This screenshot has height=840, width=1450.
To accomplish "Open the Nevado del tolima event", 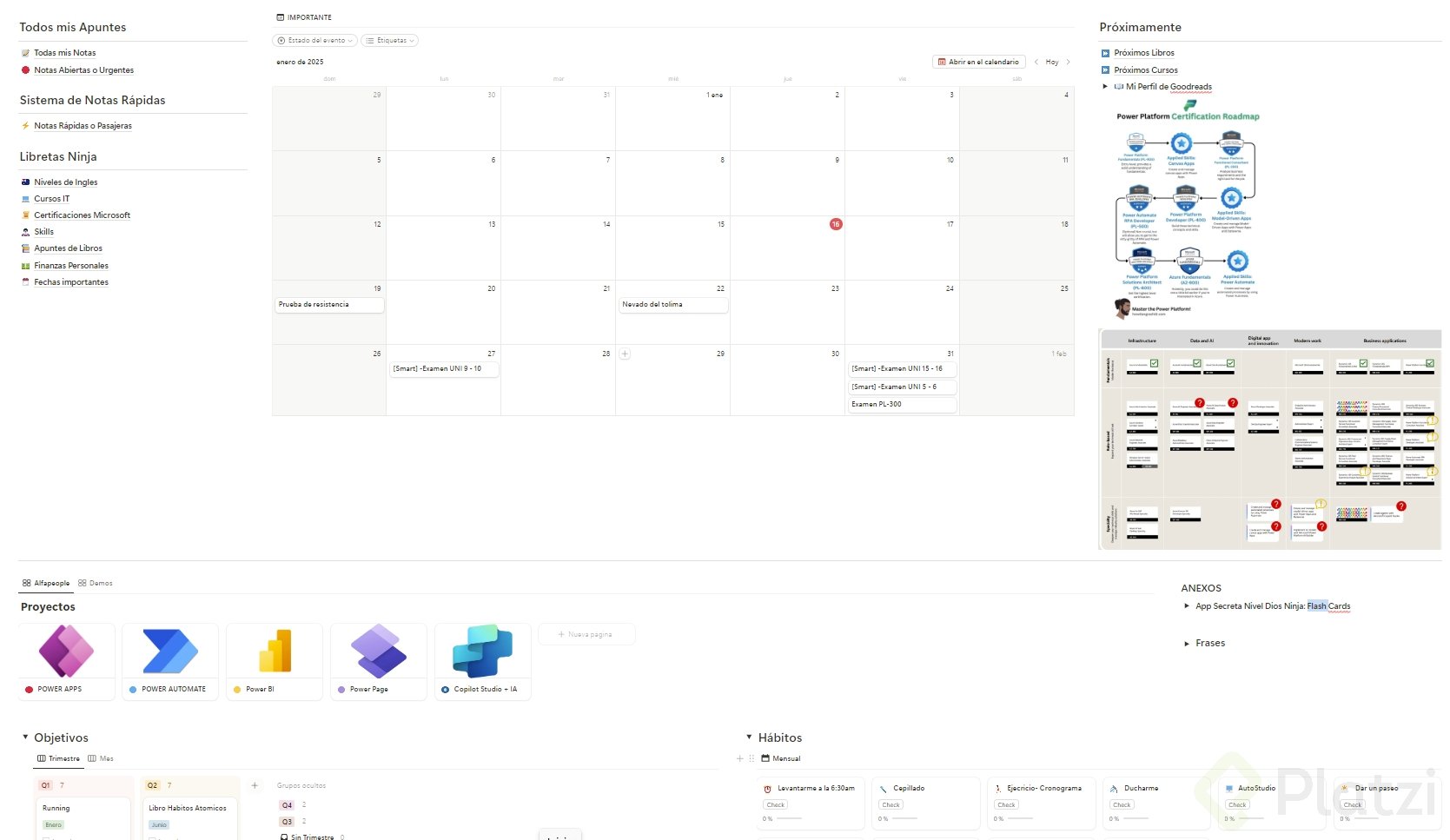I will pyautogui.click(x=673, y=305).
